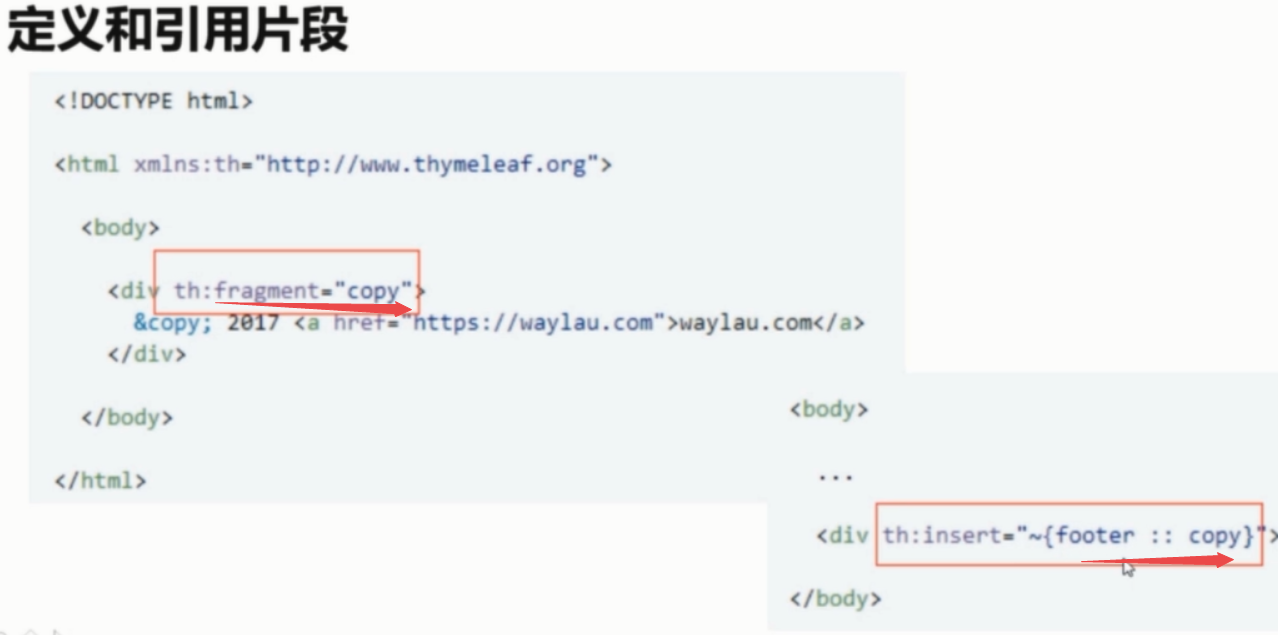Click the ellipsis in the second snippet
This screenshot has width=1278, height=635.
(x=835, y=477)
